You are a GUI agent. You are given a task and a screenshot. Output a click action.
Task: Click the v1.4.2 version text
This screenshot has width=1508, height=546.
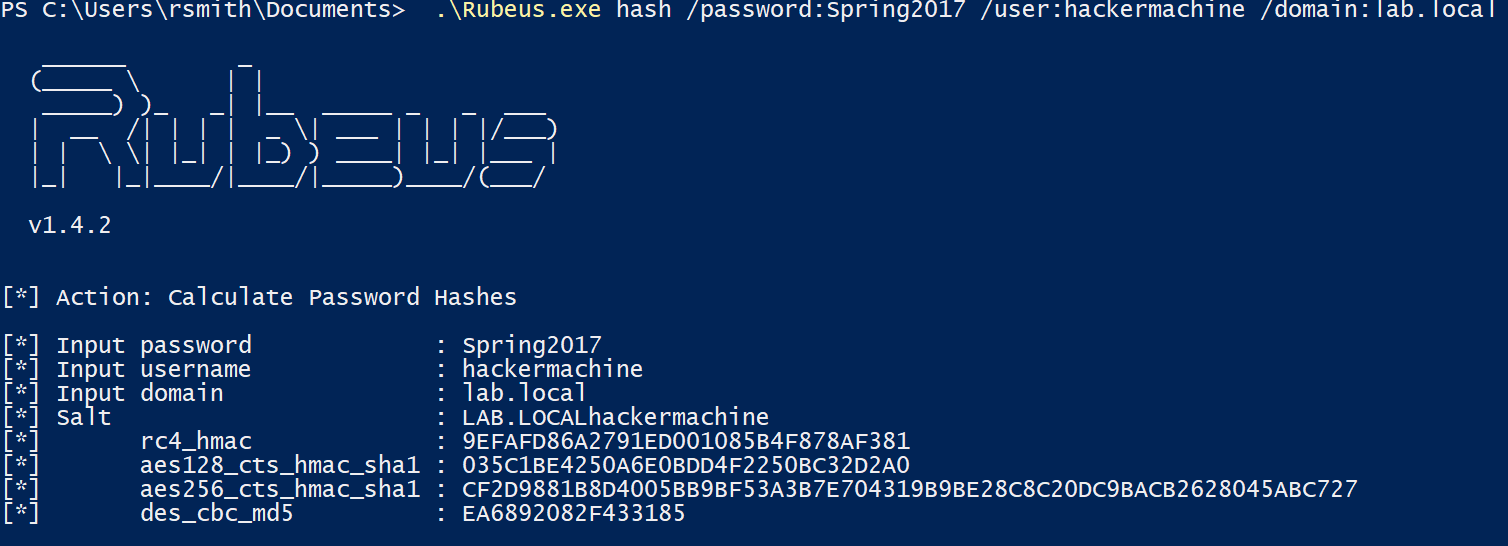coord(69,226)
